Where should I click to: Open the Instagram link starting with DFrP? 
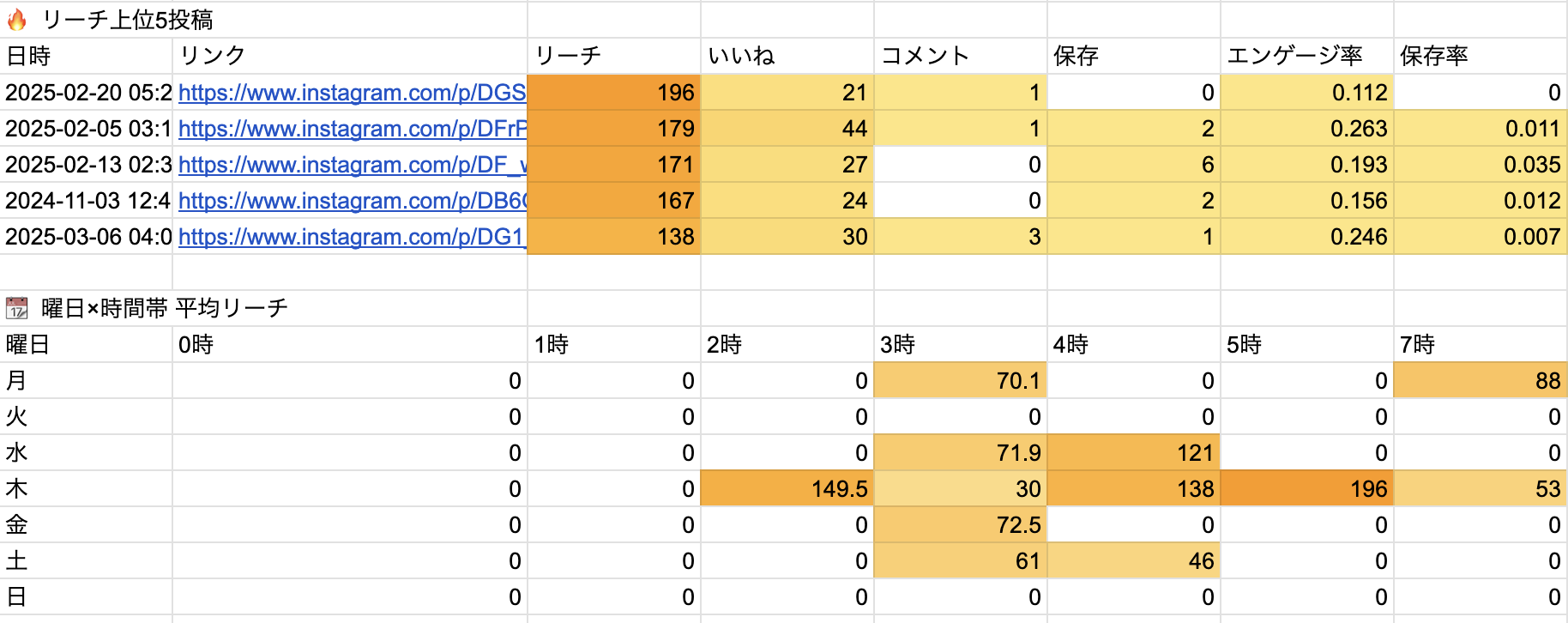click(352, 129)
